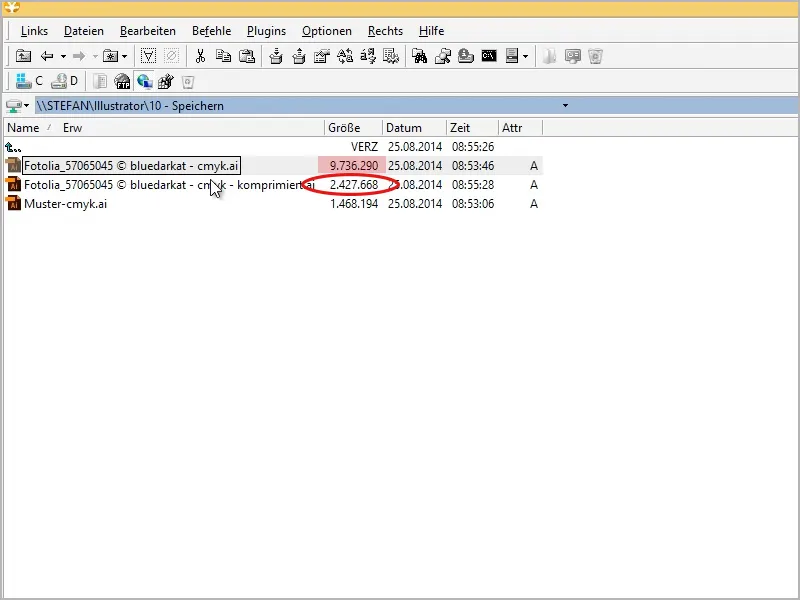Click time value 08:55:28
800x600 pixels.
472,185
